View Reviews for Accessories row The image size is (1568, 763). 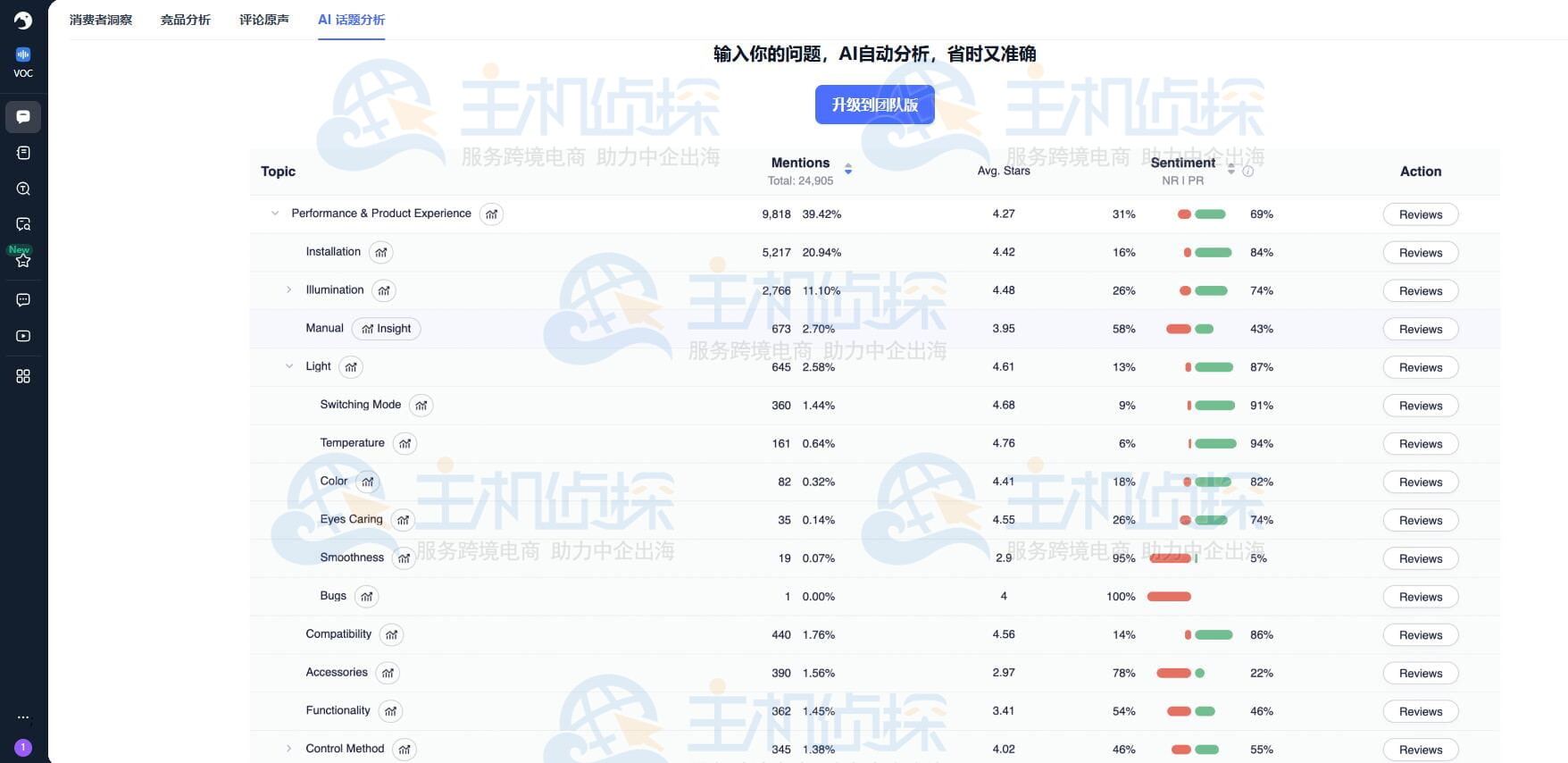pyautogui.click(x=1421, y=674)
